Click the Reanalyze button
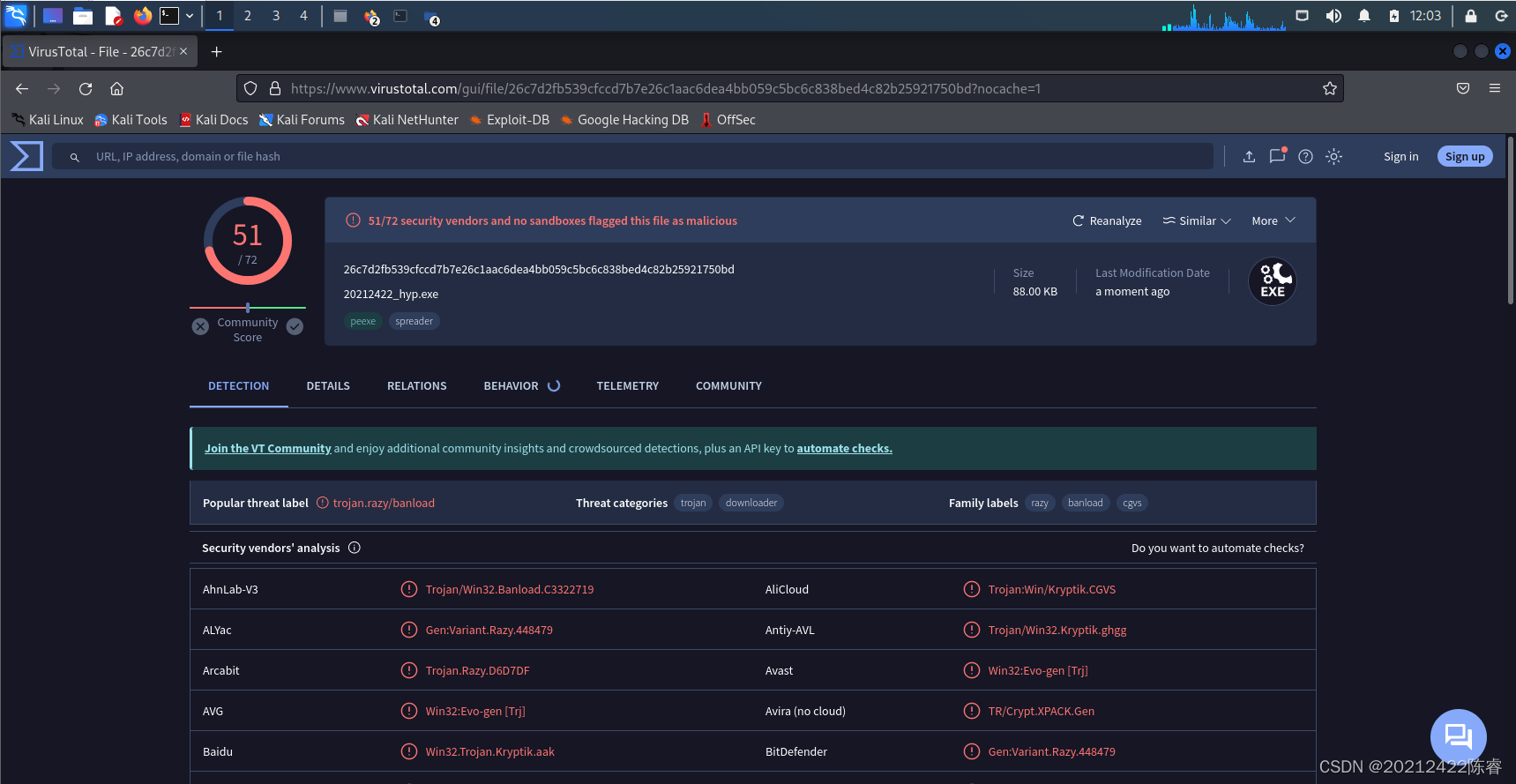 (x=1107, y=220)
